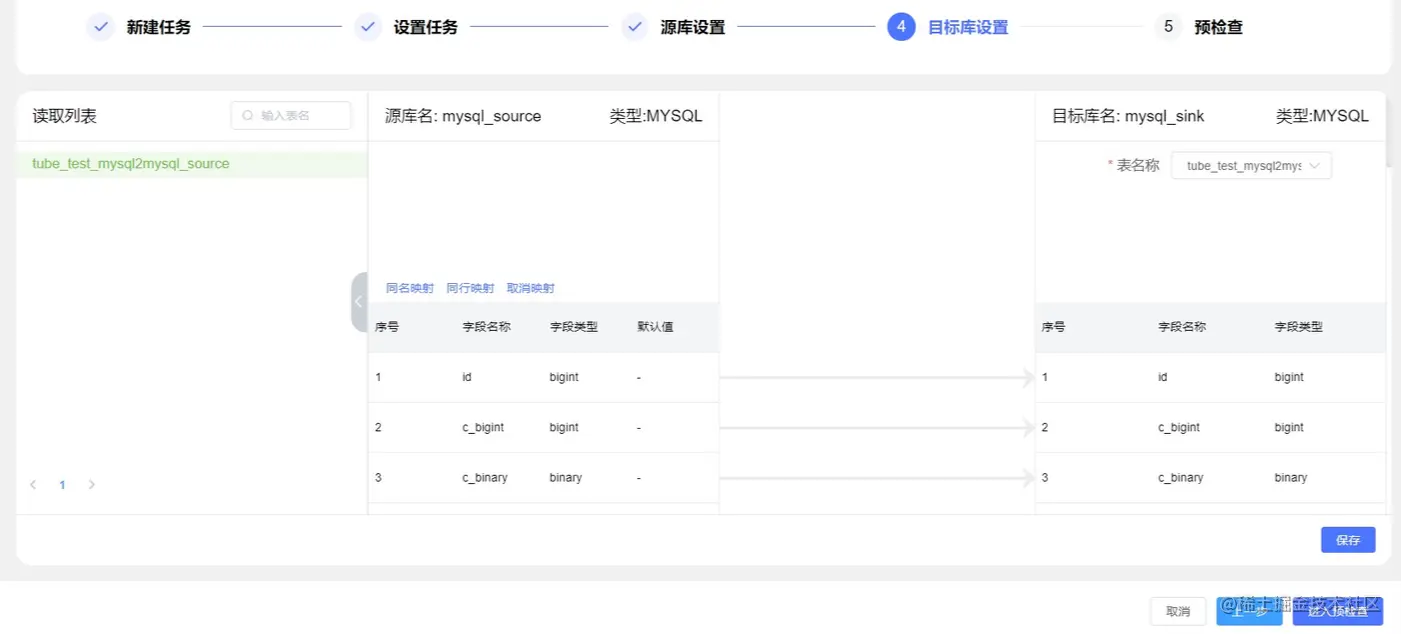
Task: Click the 取消 button at bottom
Action: pos(1178,611)
